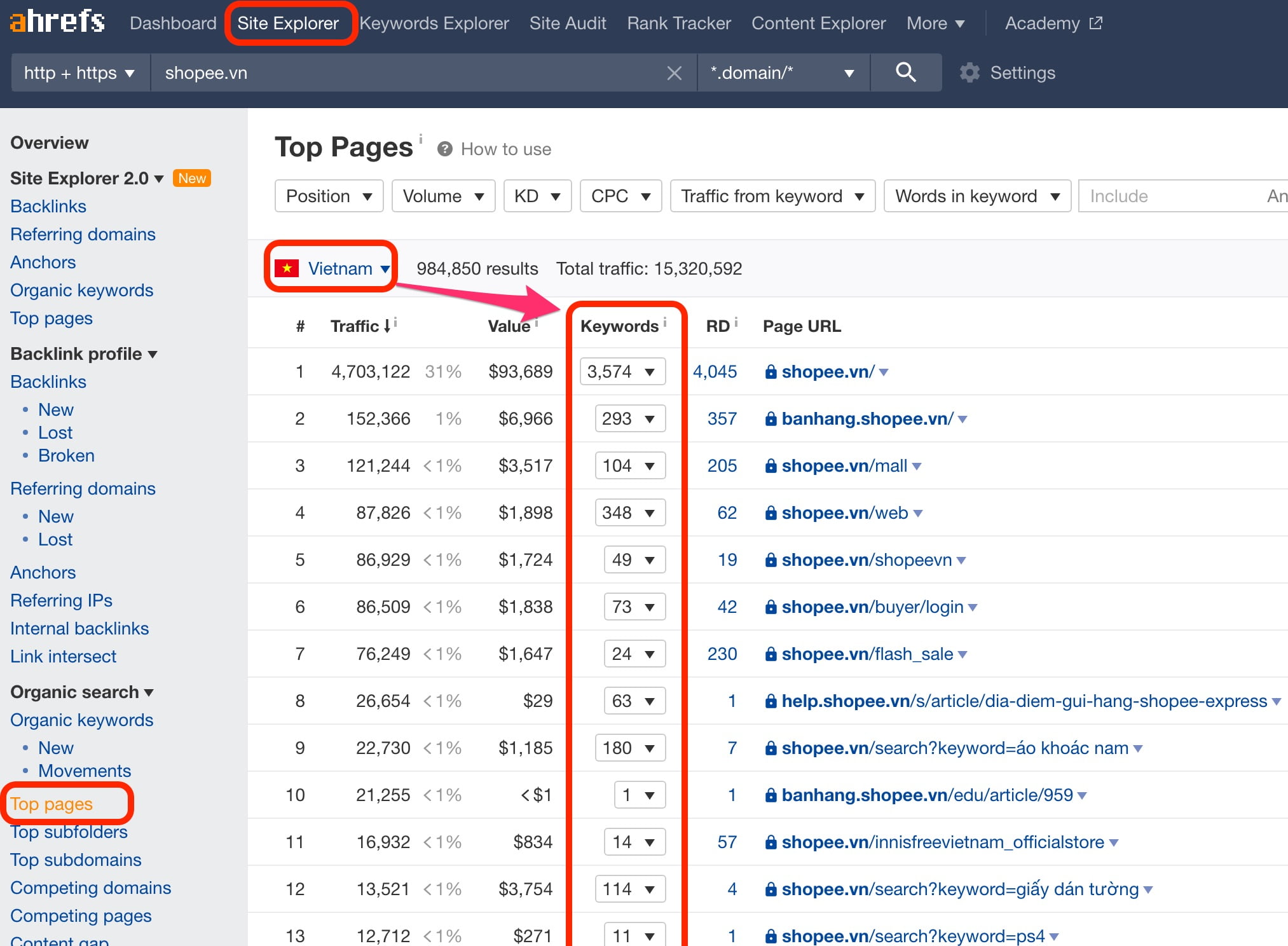
Task: Click Traffic column info icon
Action: coord(395,322)
